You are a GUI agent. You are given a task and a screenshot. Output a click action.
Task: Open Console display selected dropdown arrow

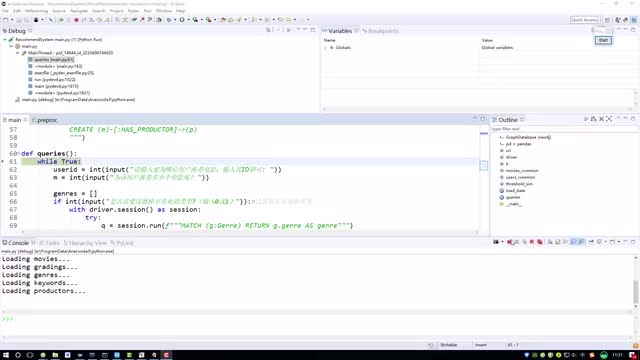click(605, 242)
